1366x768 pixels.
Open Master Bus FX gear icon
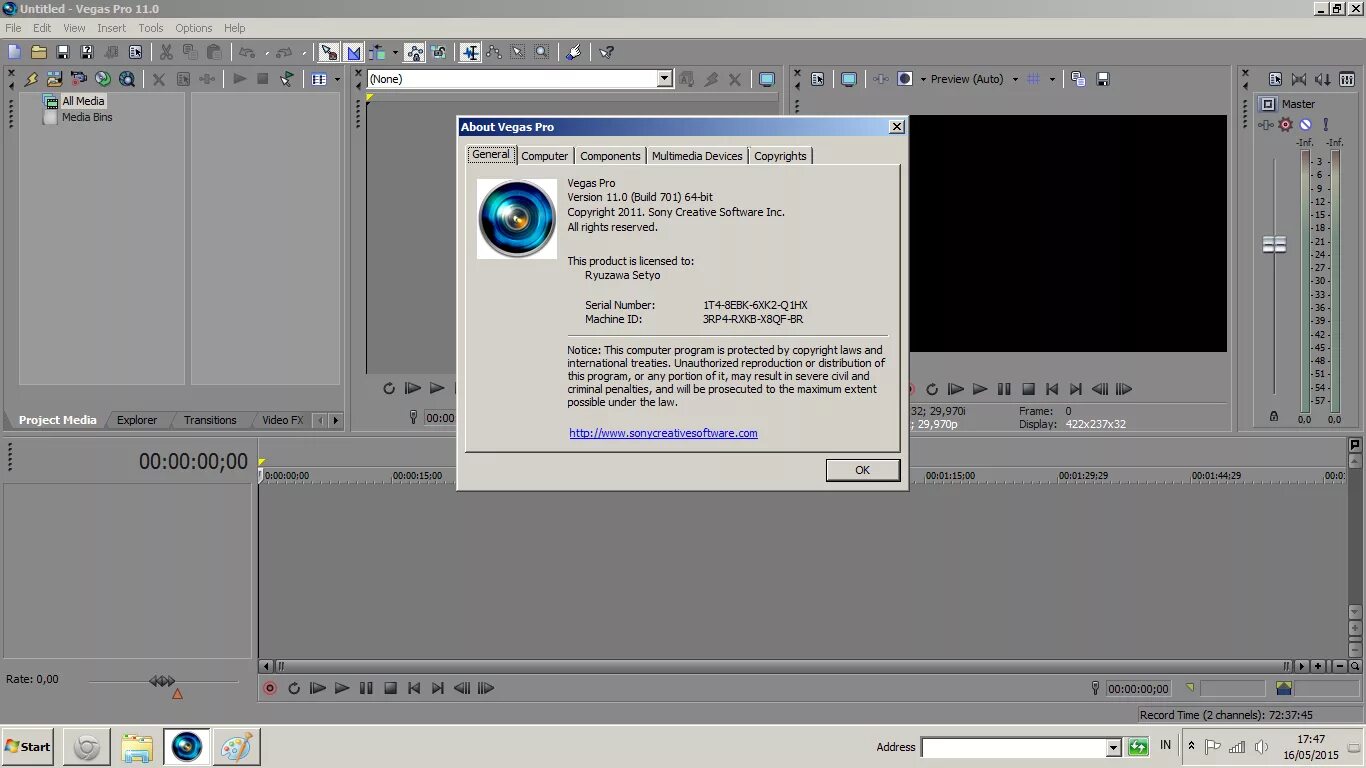pos(1286,125)
